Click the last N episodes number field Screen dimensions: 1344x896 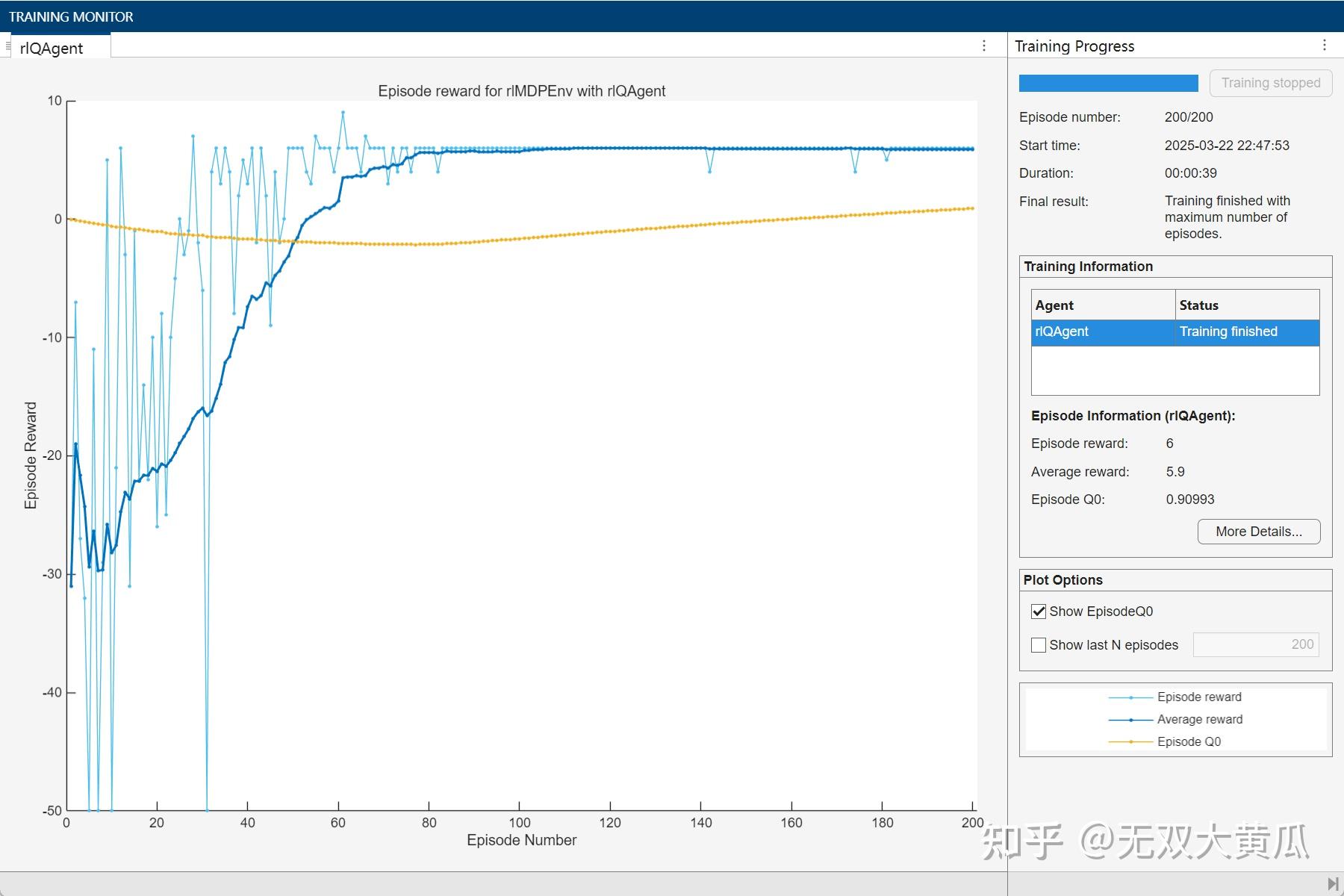point(1256,644)
